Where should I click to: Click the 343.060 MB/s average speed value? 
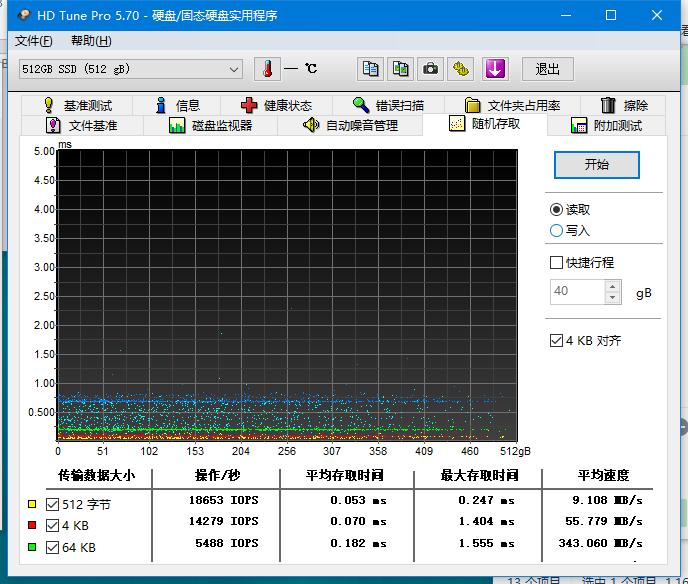(x=600, y=543)
